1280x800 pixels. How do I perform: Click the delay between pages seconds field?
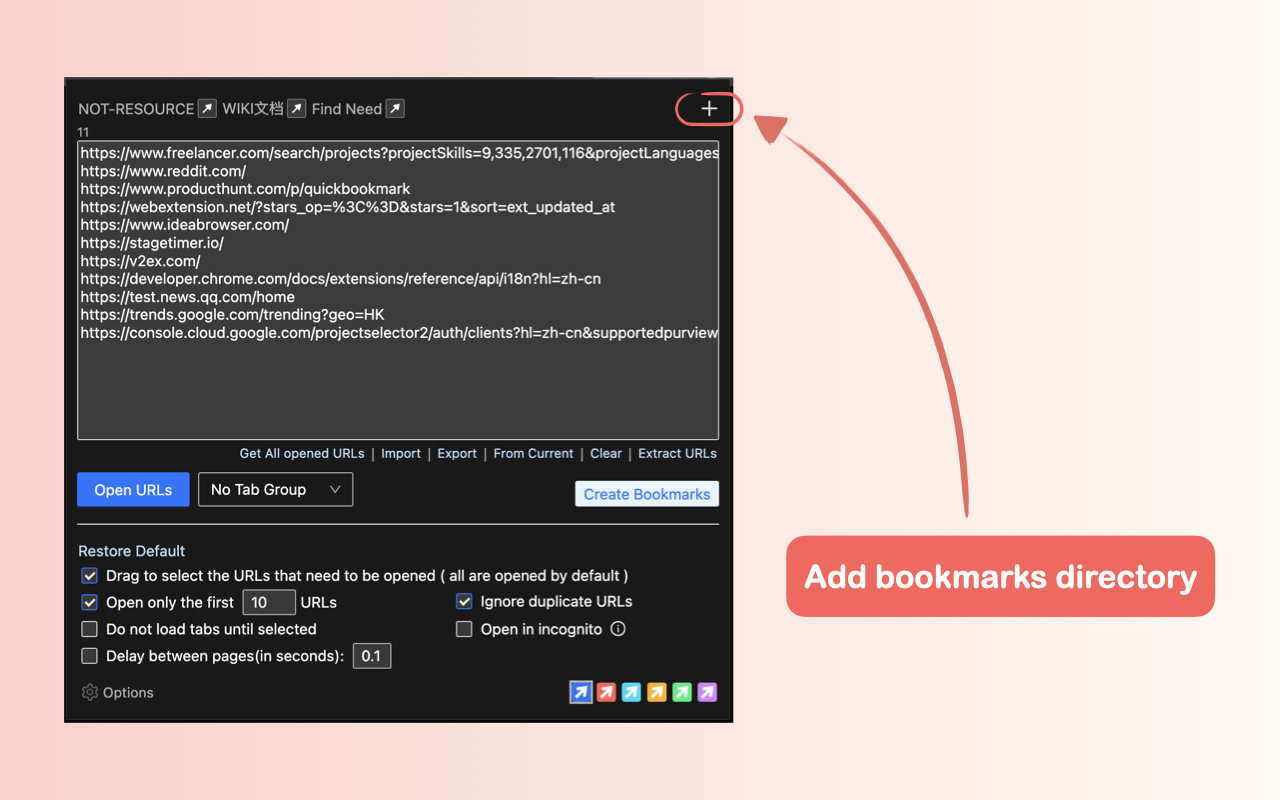371,656
